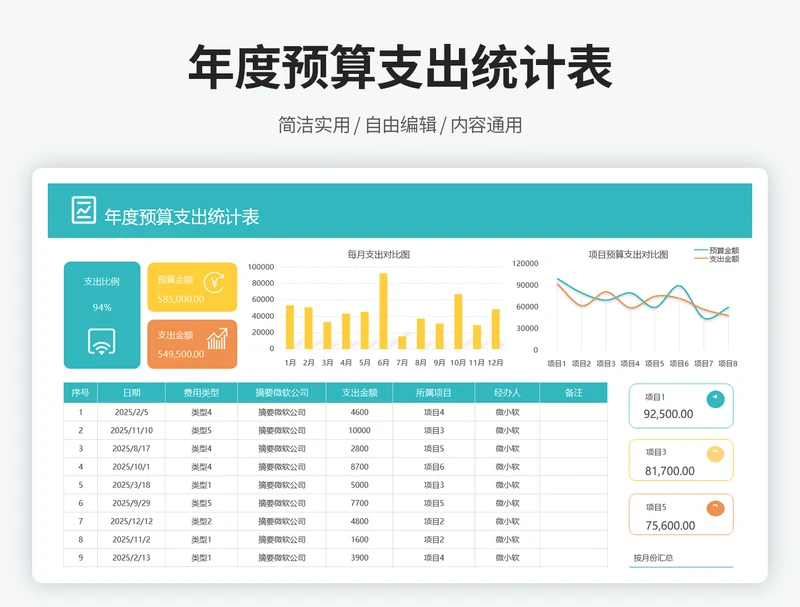
Task: Click the 按月份汇总 label
Action: [x=653, y=558]
